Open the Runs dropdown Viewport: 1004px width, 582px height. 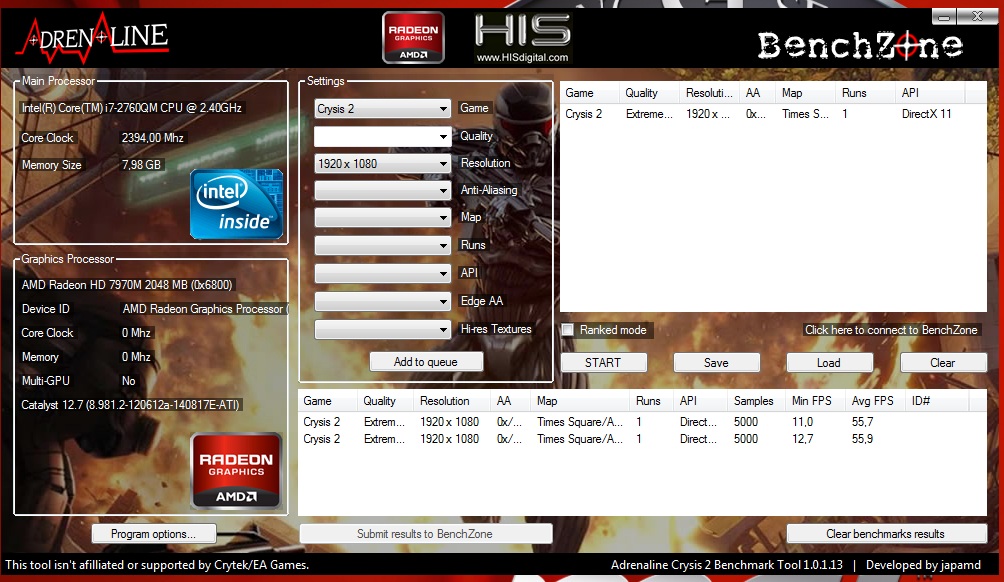click(382, 246)
